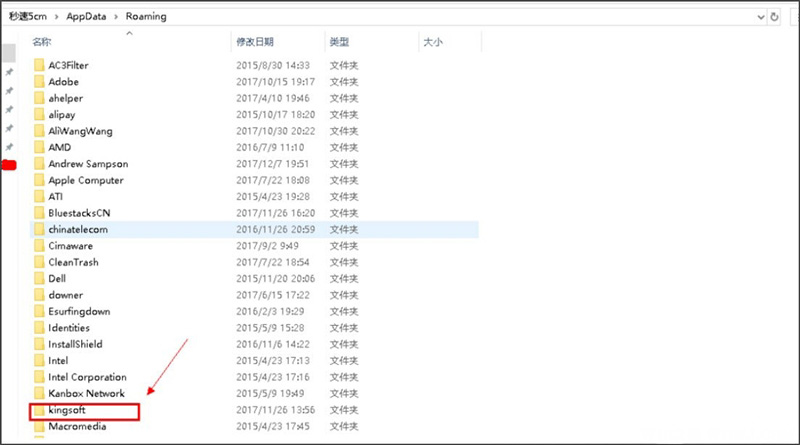This screenshot has width=800, height=445.
Task: Refresh the folder via address bar button
Action: pos(774,17)
